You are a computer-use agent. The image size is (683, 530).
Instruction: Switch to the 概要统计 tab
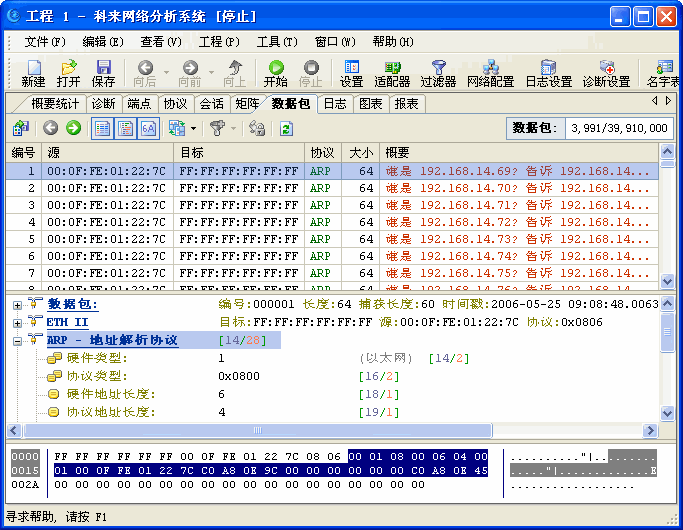pos(55,104)
